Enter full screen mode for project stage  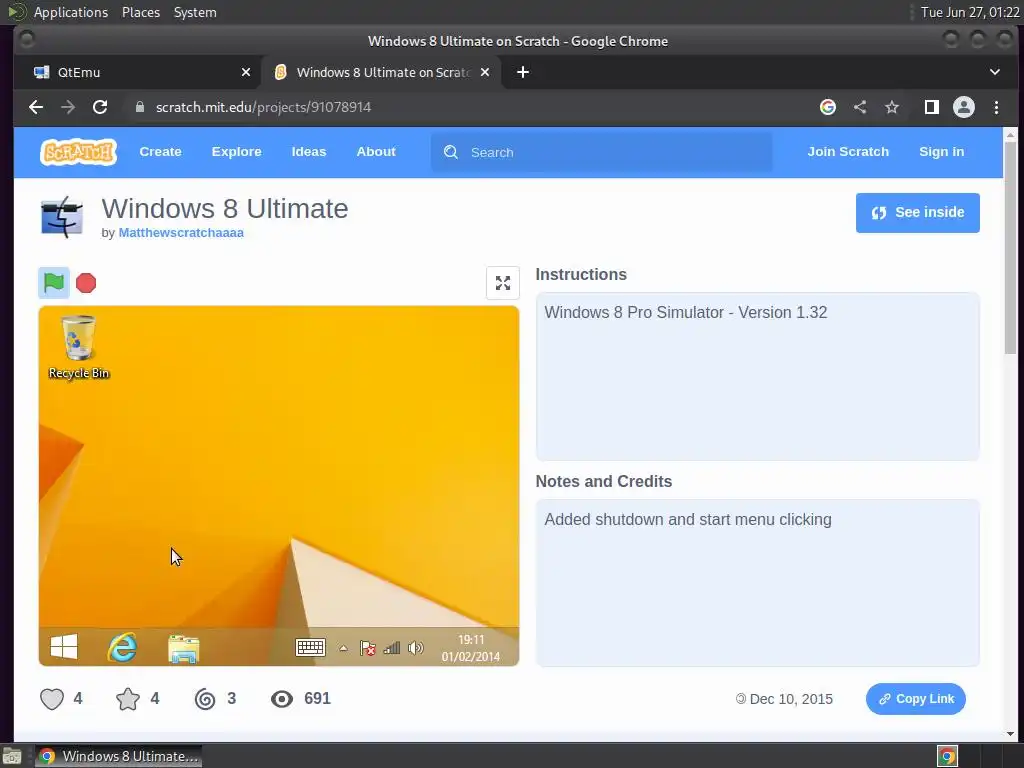pos(502,283)
